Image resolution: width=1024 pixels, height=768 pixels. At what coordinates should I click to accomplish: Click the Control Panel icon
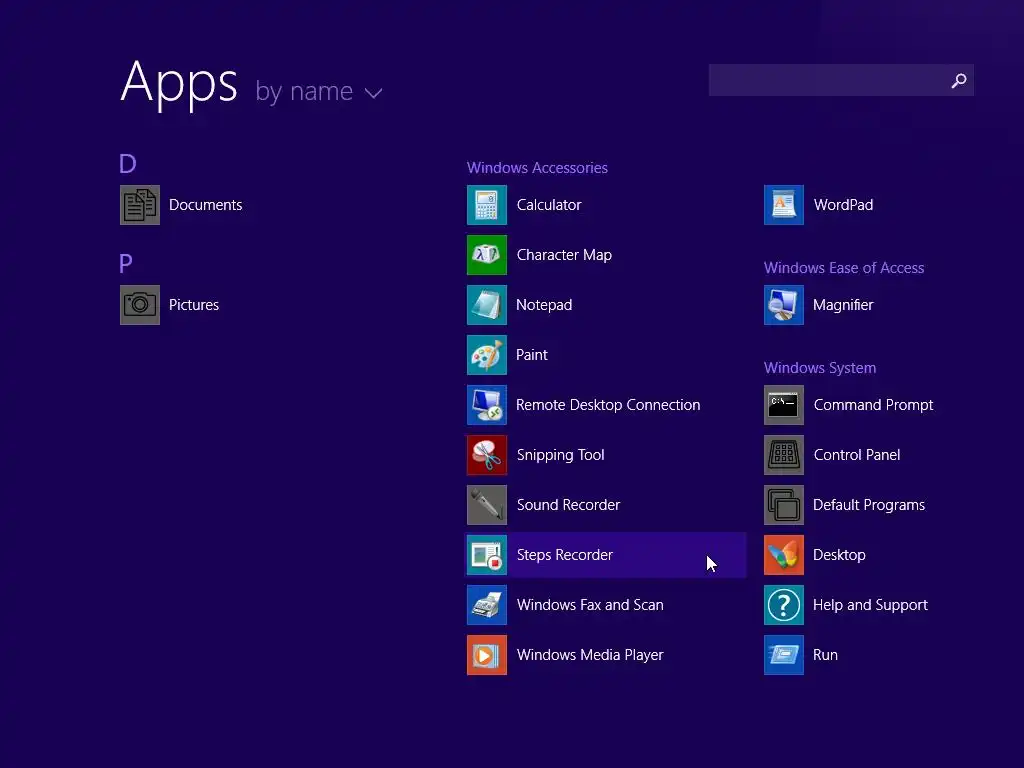(x=784, y=455)
